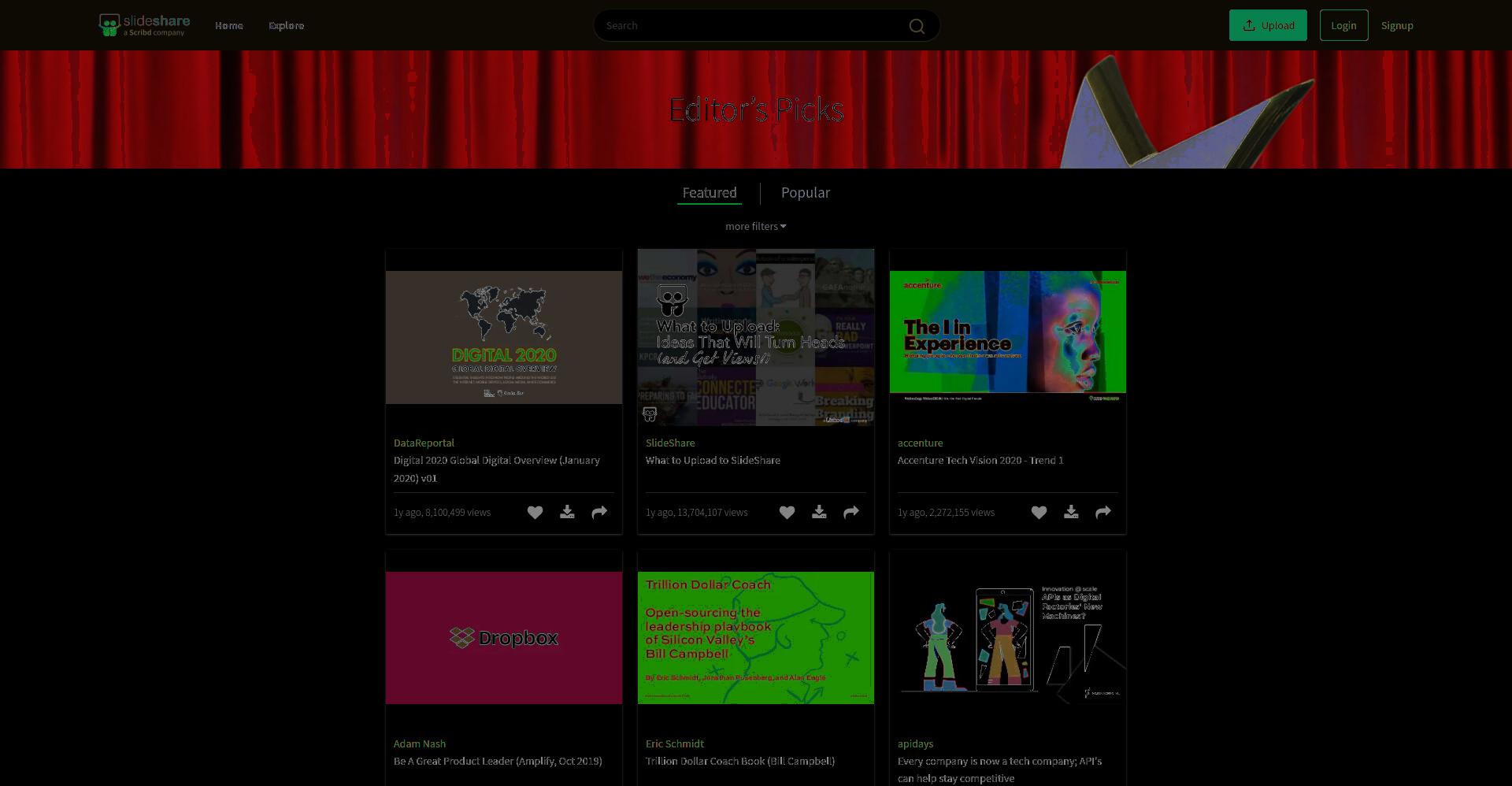Download the Accenture Tech Vision 2020 slides
The height and width of the screenshot is (786, 1512).
1071,513
